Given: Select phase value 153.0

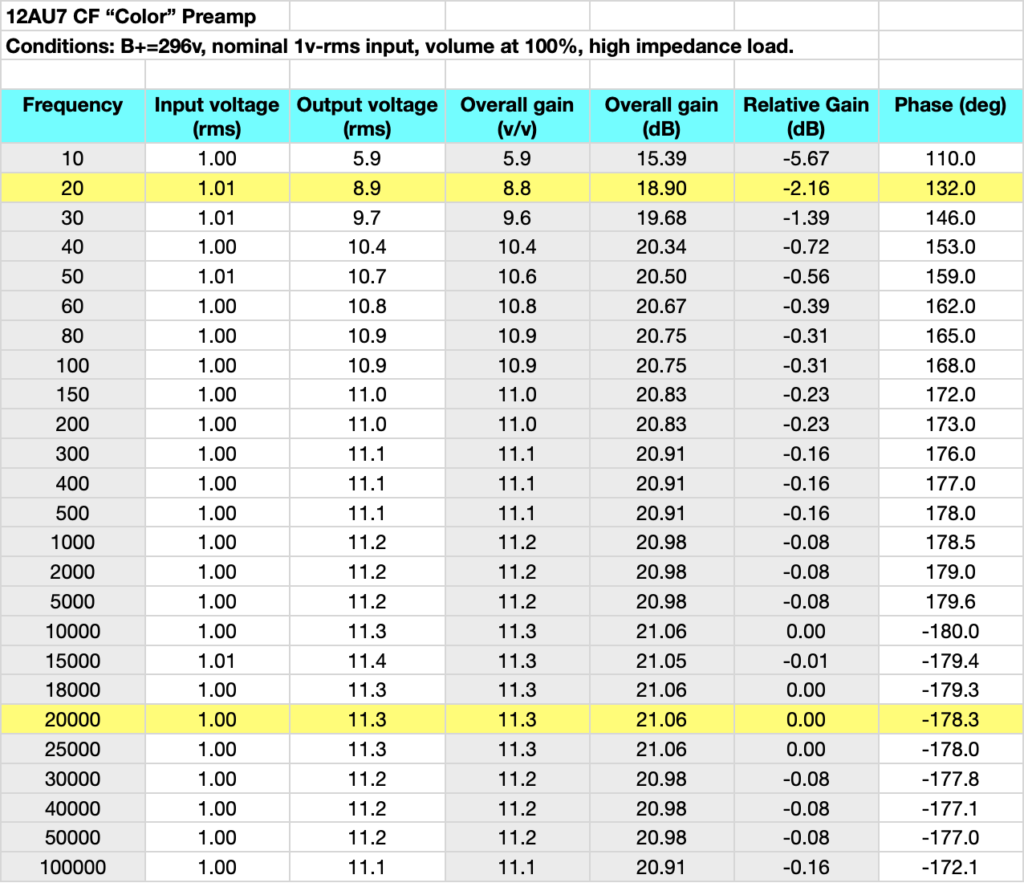Looking at the screenshot, I should coord(951,247).
